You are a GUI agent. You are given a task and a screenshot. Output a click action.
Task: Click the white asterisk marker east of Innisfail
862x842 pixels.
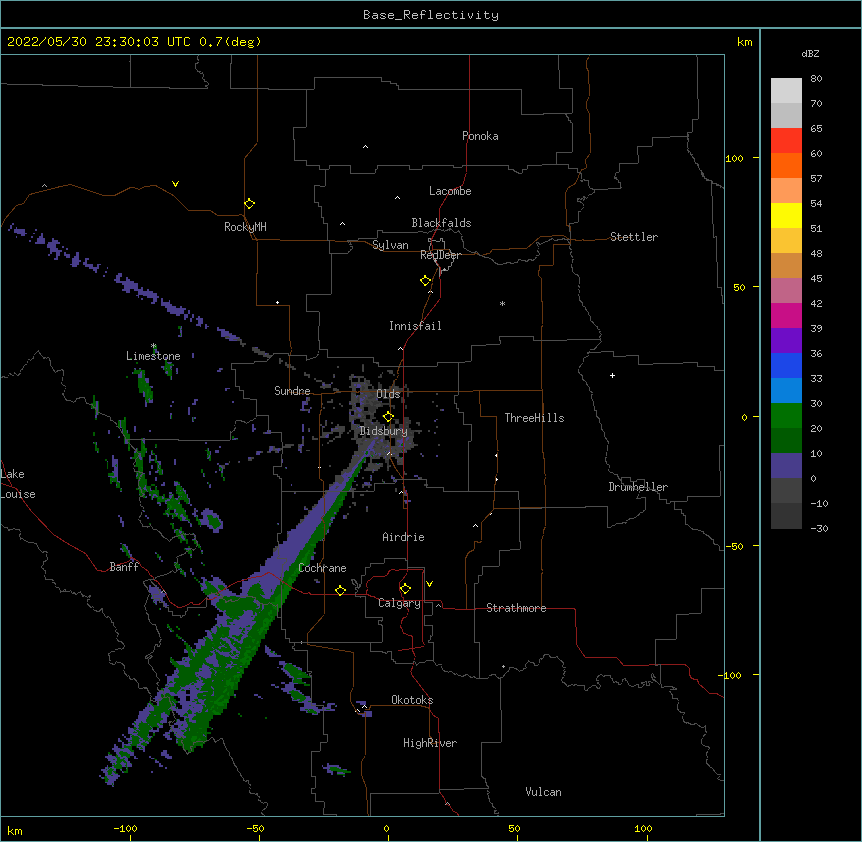pyautogui.click(x=502, y=303)
